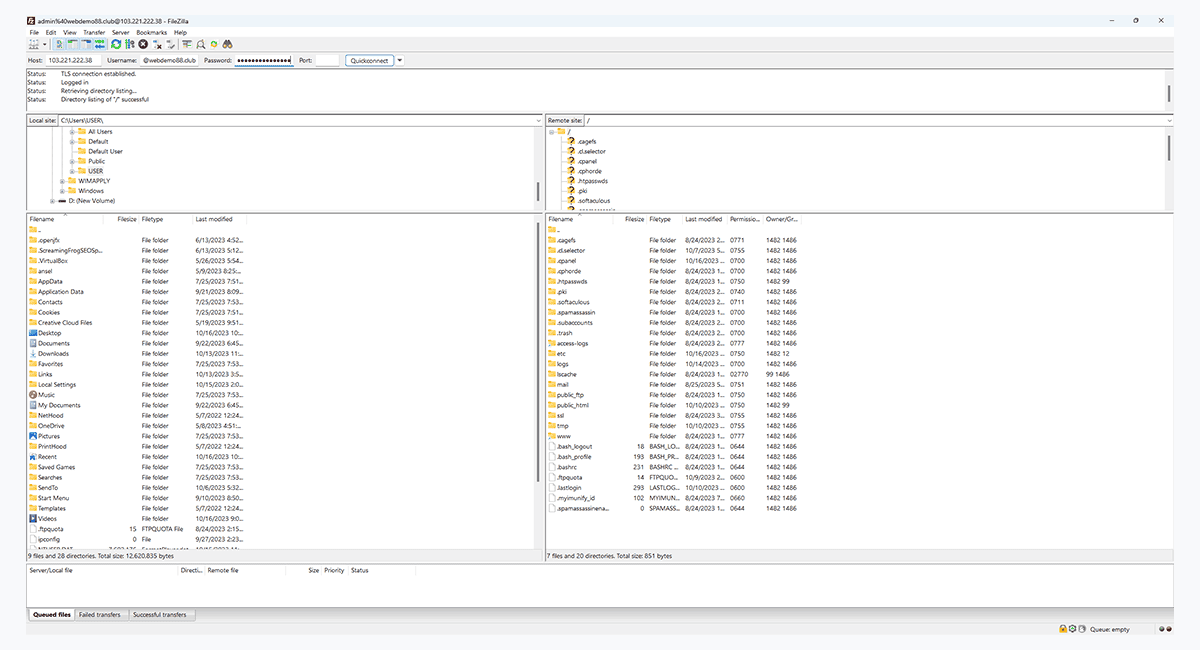Sort remote files by Permissions column
This screenshot has width=1200, height=650.
pos(746,219)
